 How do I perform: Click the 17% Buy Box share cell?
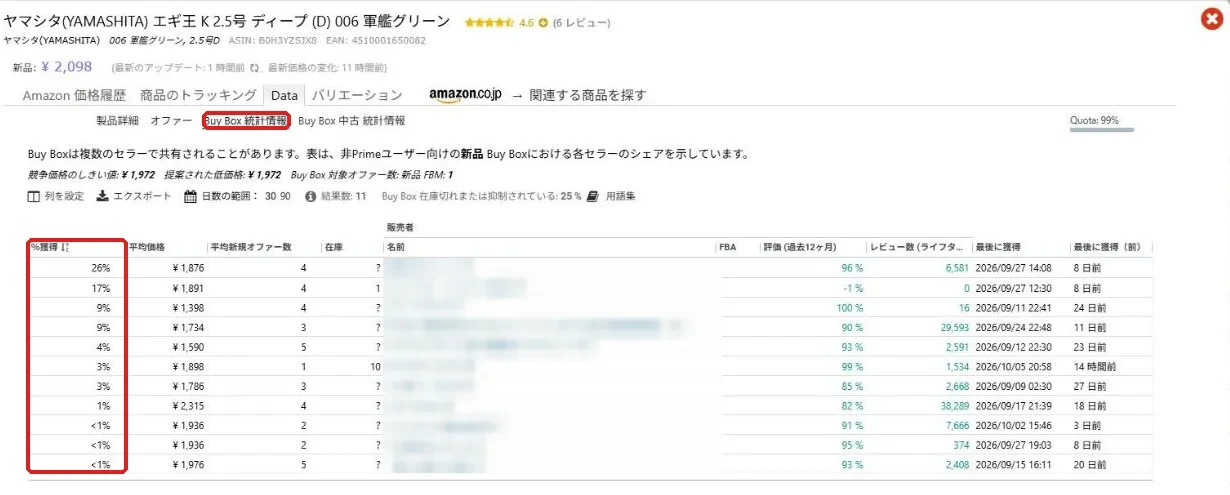[x=101, y=288]
